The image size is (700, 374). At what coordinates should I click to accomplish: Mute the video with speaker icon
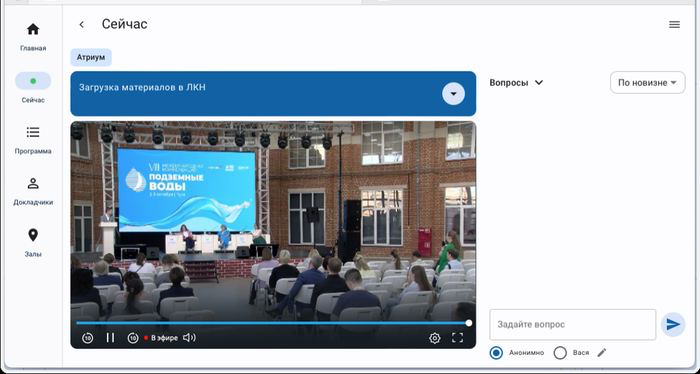(x=189, y=338)
